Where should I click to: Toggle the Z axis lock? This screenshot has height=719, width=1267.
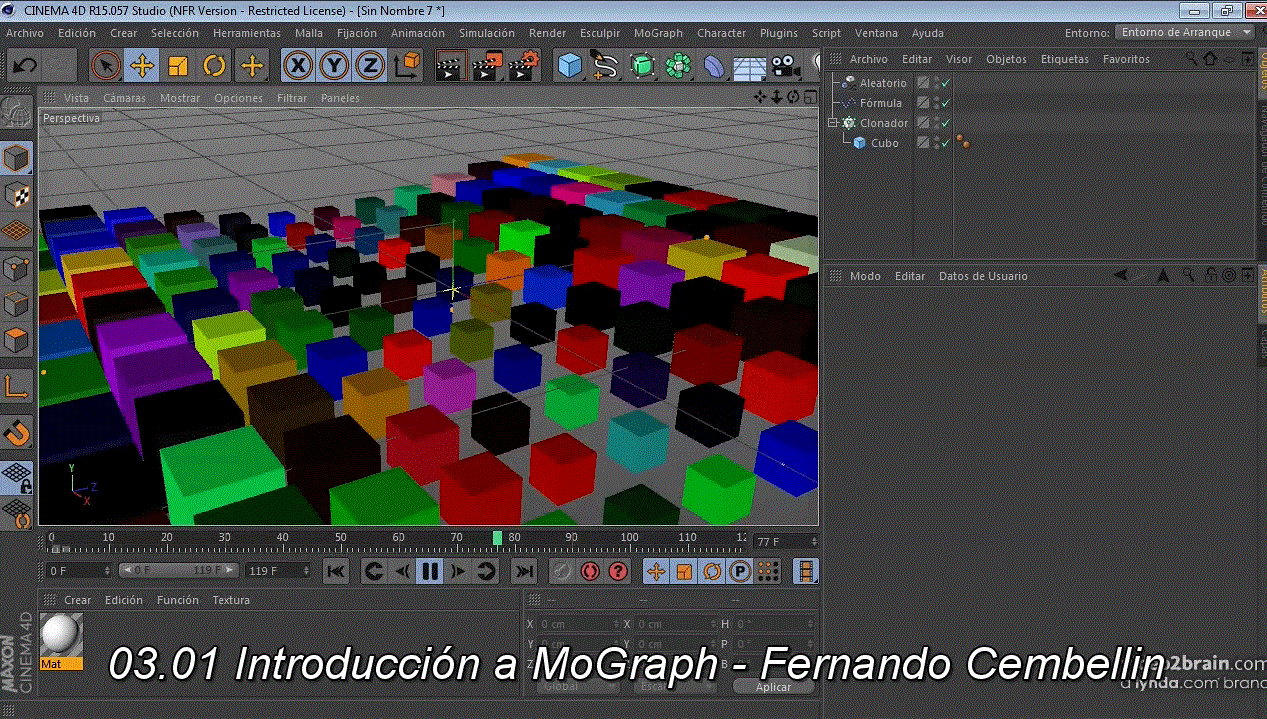click(370, 66)
